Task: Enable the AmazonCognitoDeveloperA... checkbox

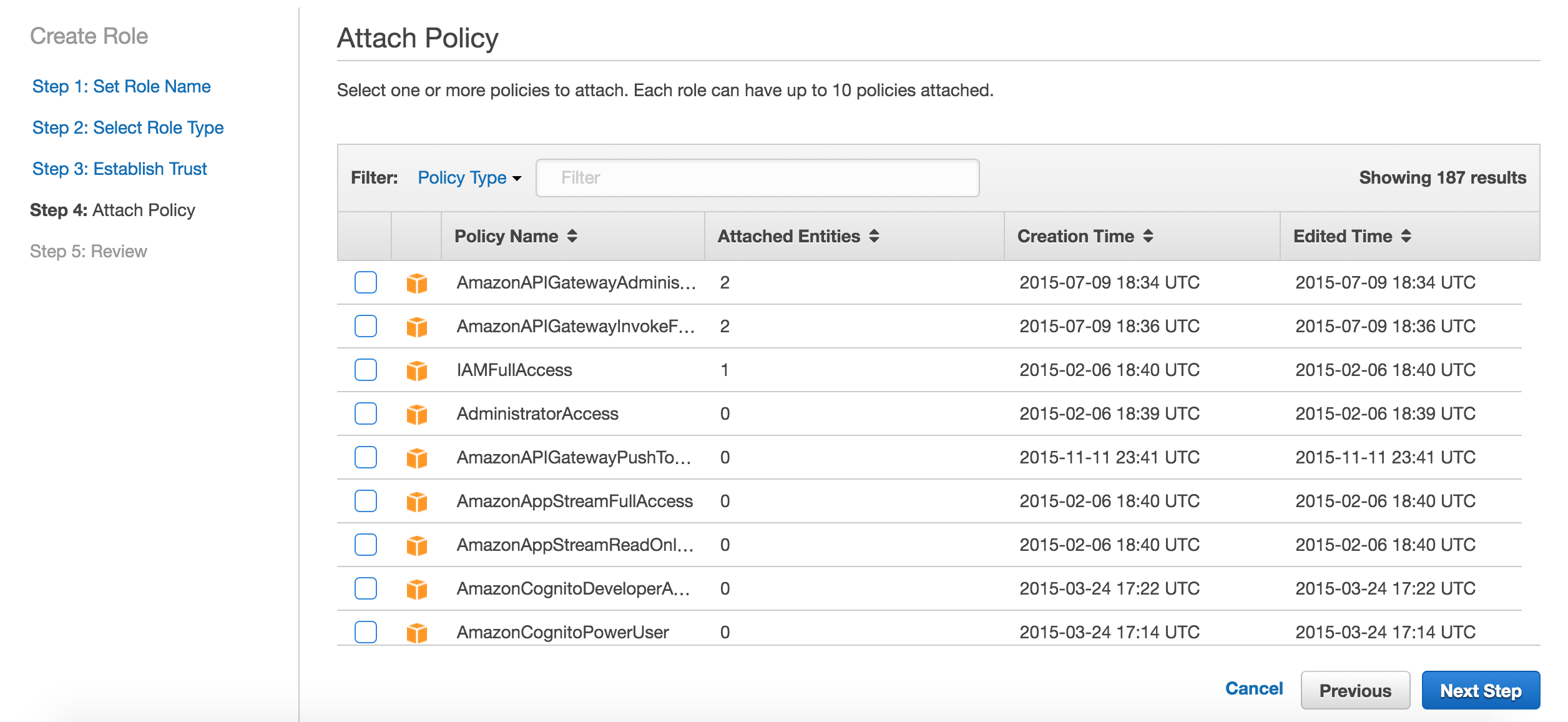Action: (x=366, y=588)
